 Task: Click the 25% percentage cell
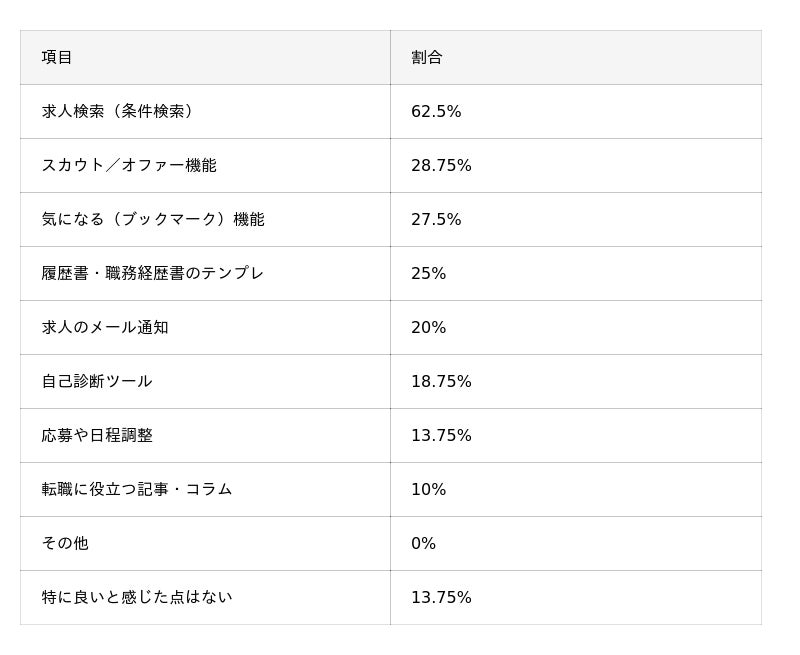[x=428, y=273]
